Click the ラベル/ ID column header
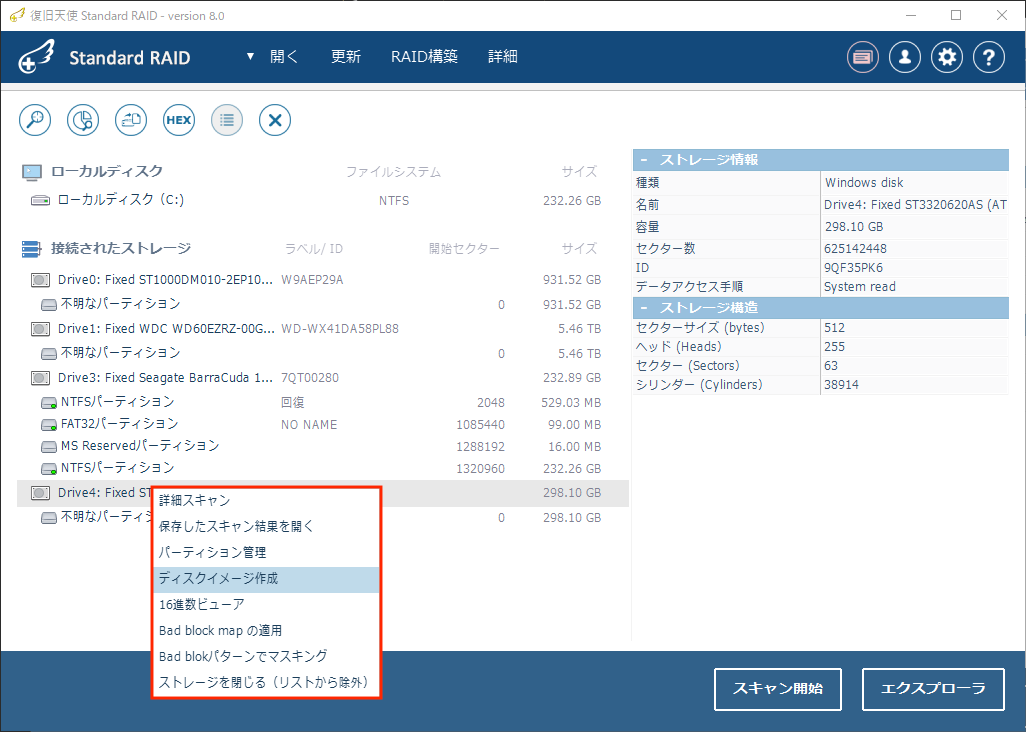The width and height of the screenshot is (1026, 732). (x=313, y=249)
